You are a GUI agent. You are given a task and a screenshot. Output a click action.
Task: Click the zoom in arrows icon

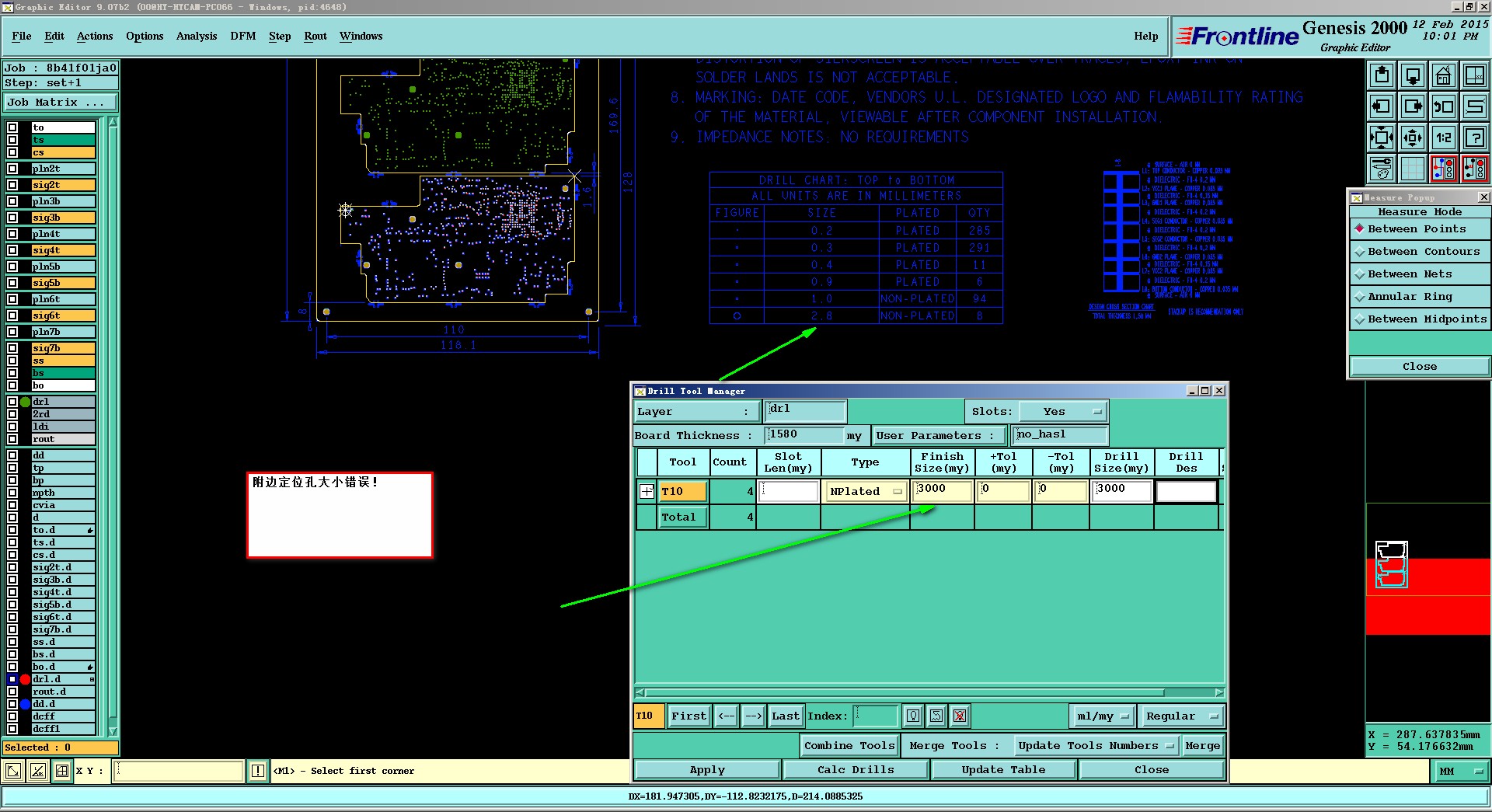1382,138
